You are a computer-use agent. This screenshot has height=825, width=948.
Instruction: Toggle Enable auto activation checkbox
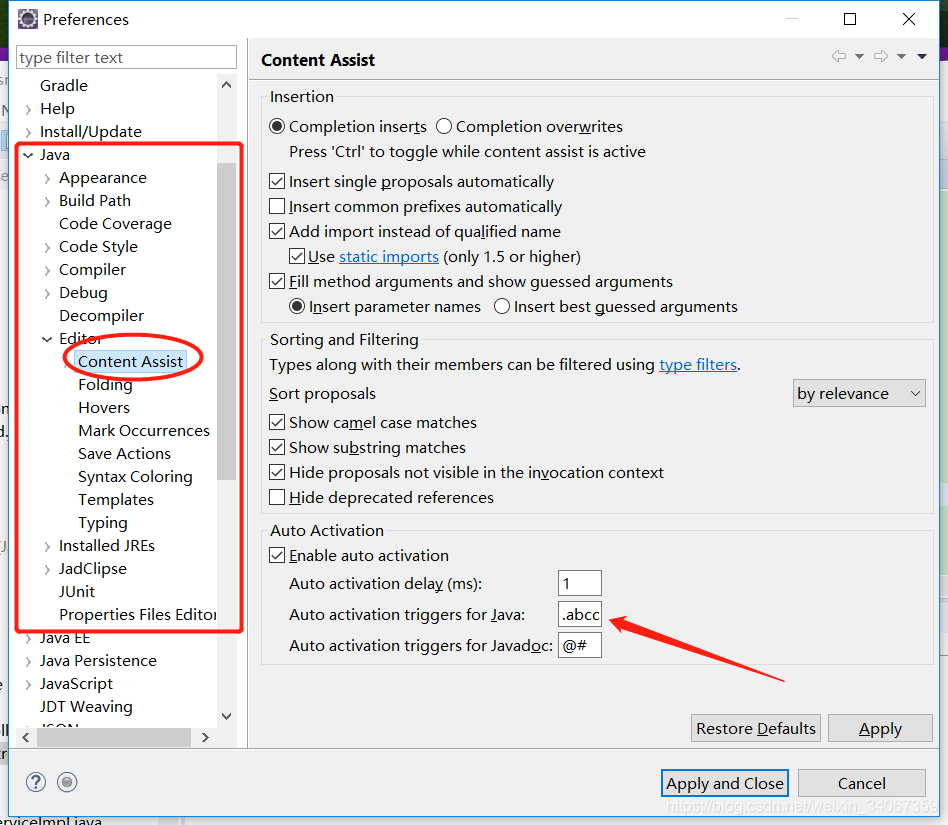point(277,555)
